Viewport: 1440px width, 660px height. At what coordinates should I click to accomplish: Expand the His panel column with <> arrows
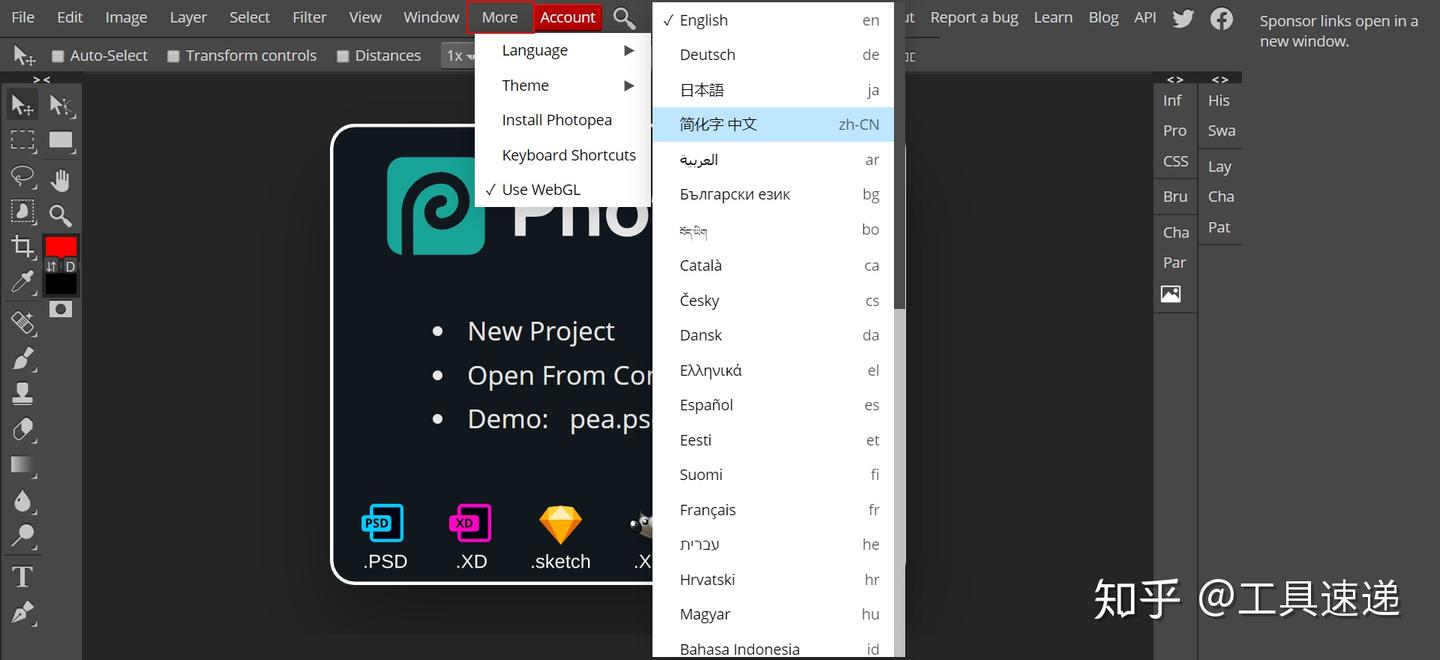pyautogui.click(x=1220, y=79)
